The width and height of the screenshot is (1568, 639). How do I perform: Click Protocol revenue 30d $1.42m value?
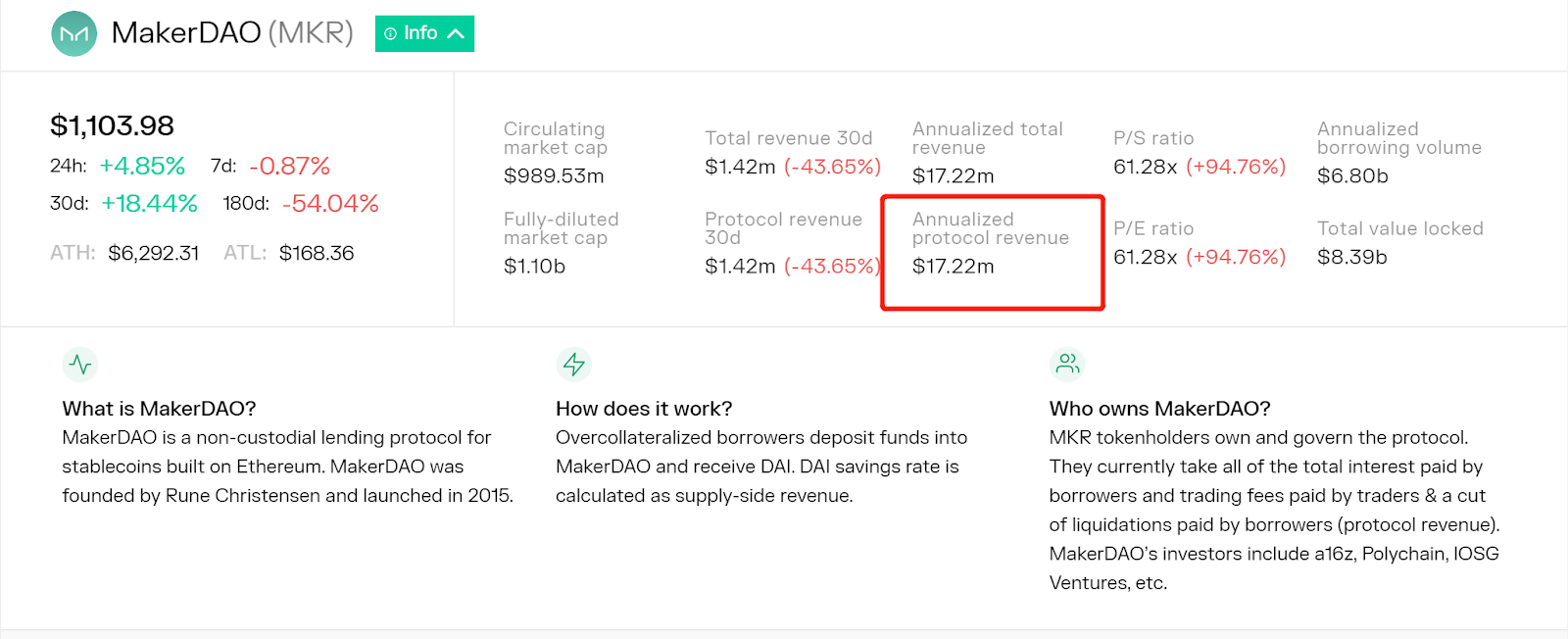(740, 267)
